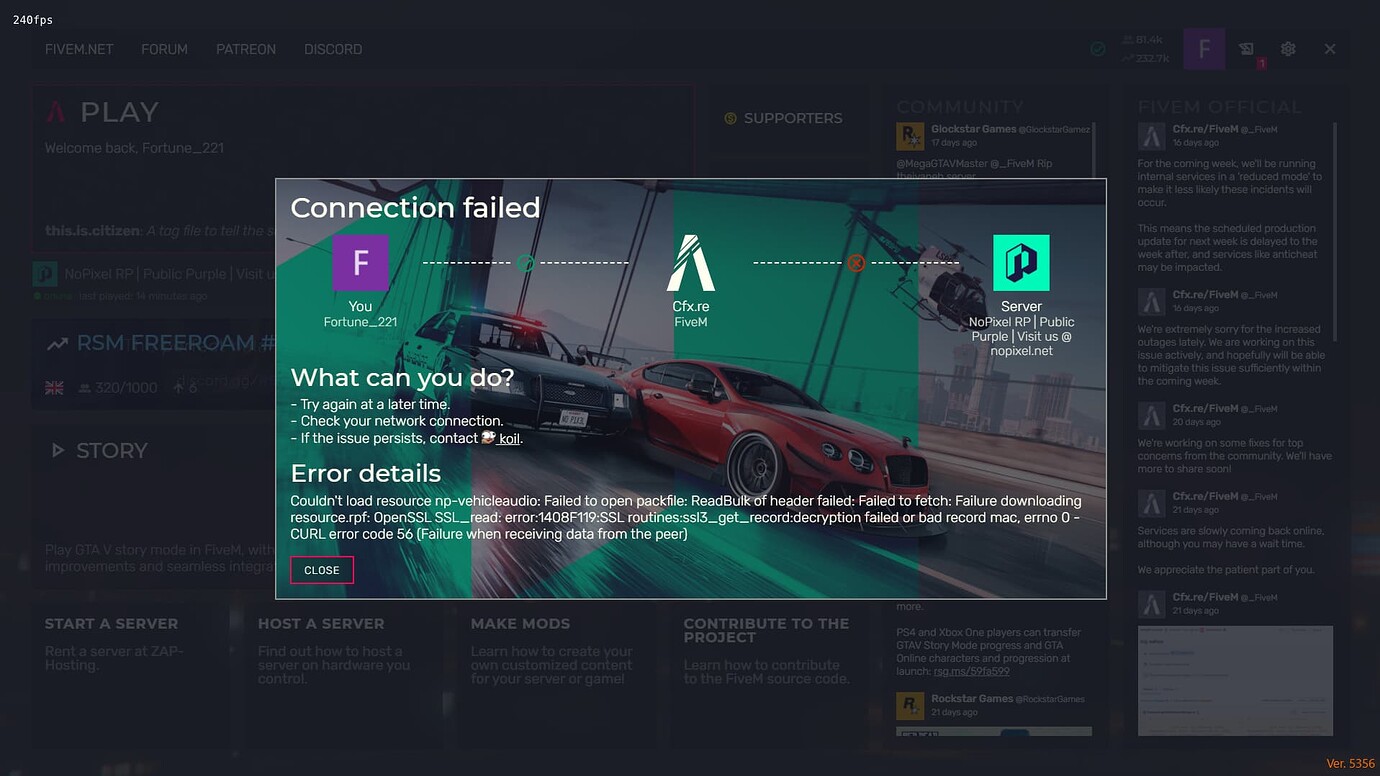Click the 'Welcome back, Fortune_221' text
Image resolution: width=1380 pixels, height=776 pixels.
click(x=134, y=148)
